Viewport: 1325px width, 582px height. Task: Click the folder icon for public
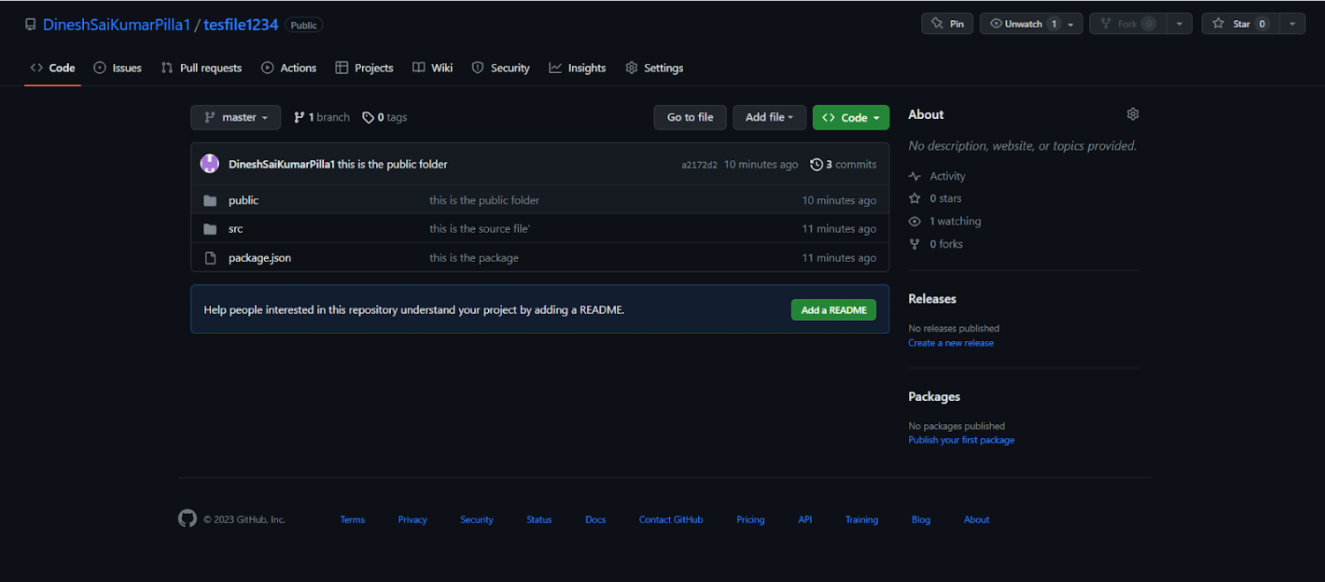point(210,200)
